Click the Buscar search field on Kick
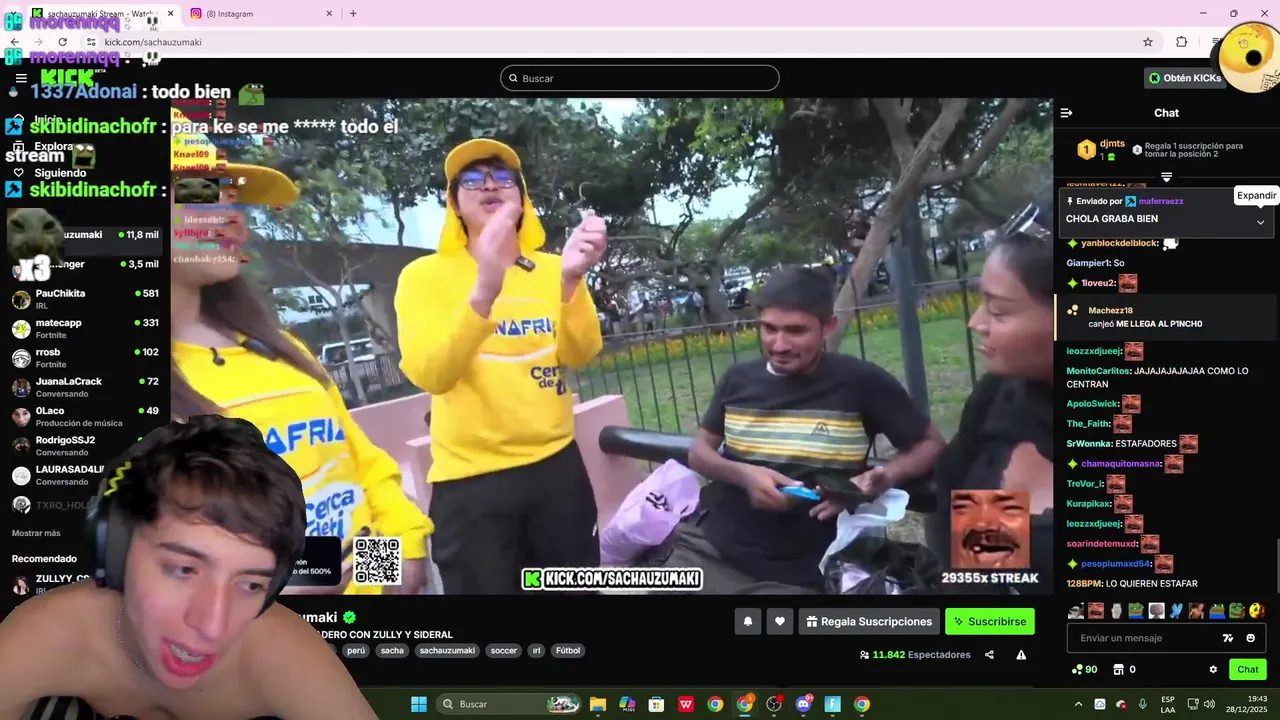 tap(640, 78)
